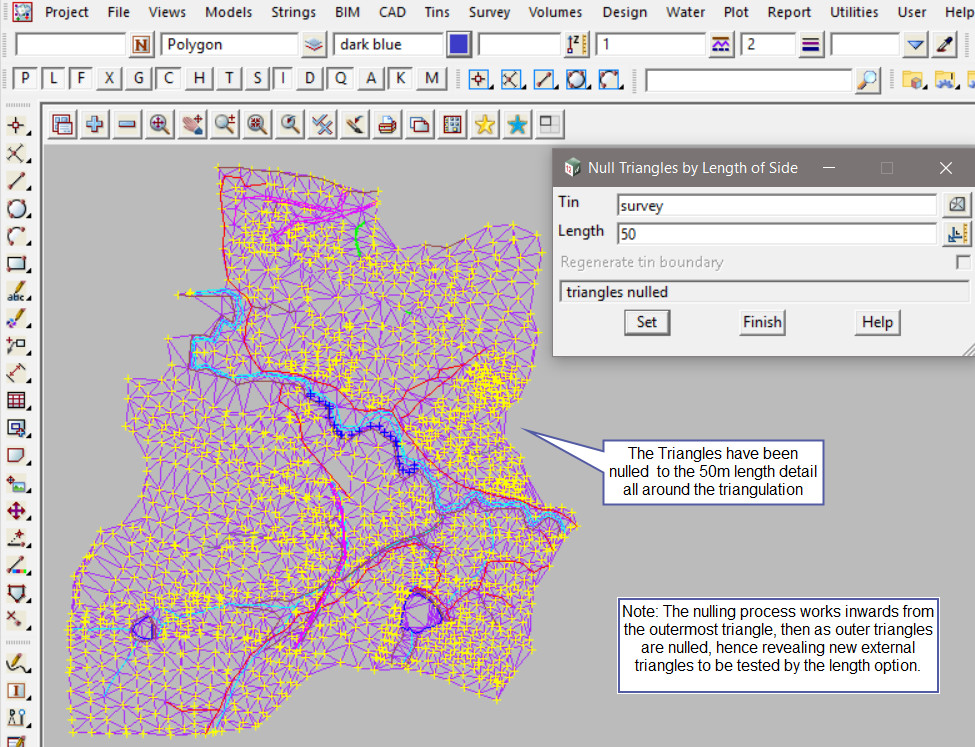This screenshot has height=747, width=975.
Task: Open the Polygon model layers picker
Action: 314,45
